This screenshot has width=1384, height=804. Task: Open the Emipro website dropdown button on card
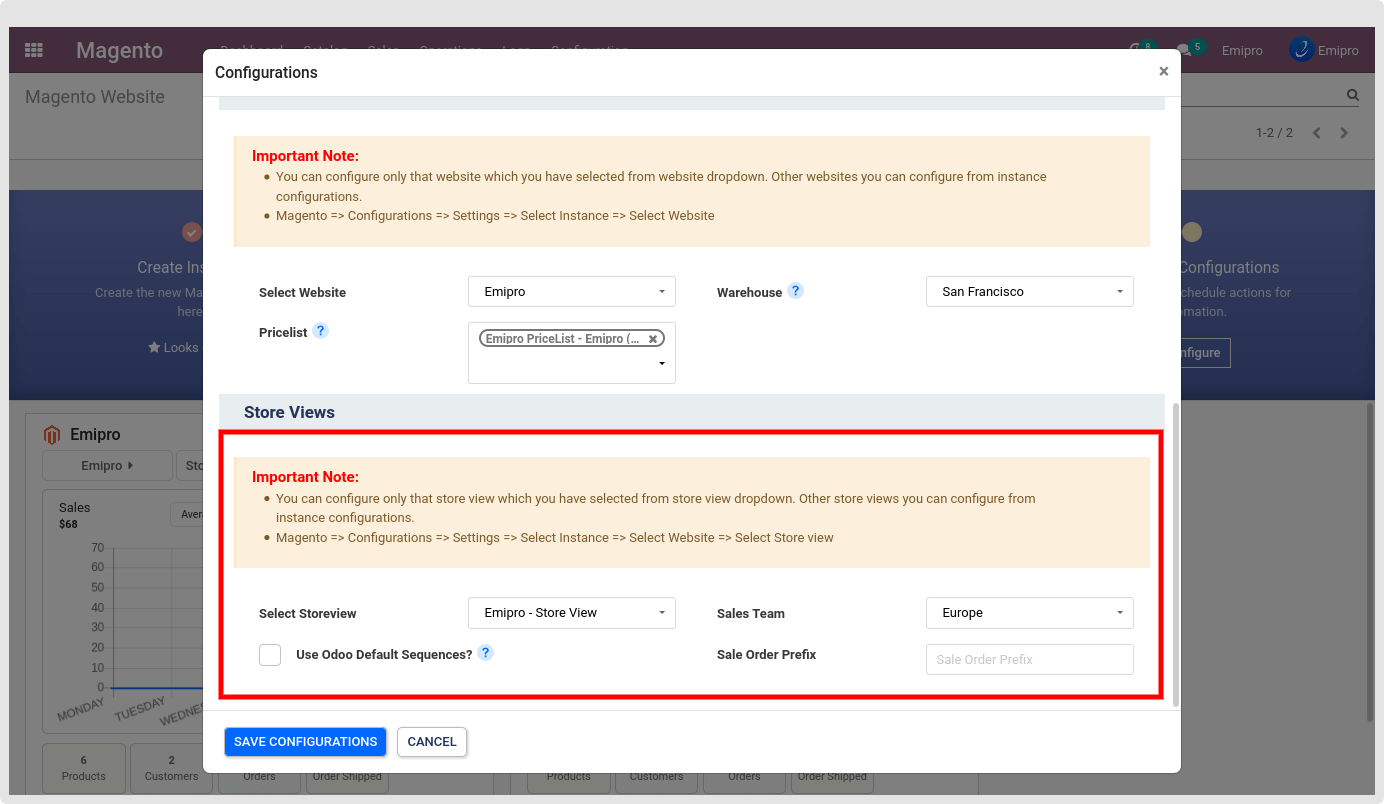coord(107,466)
